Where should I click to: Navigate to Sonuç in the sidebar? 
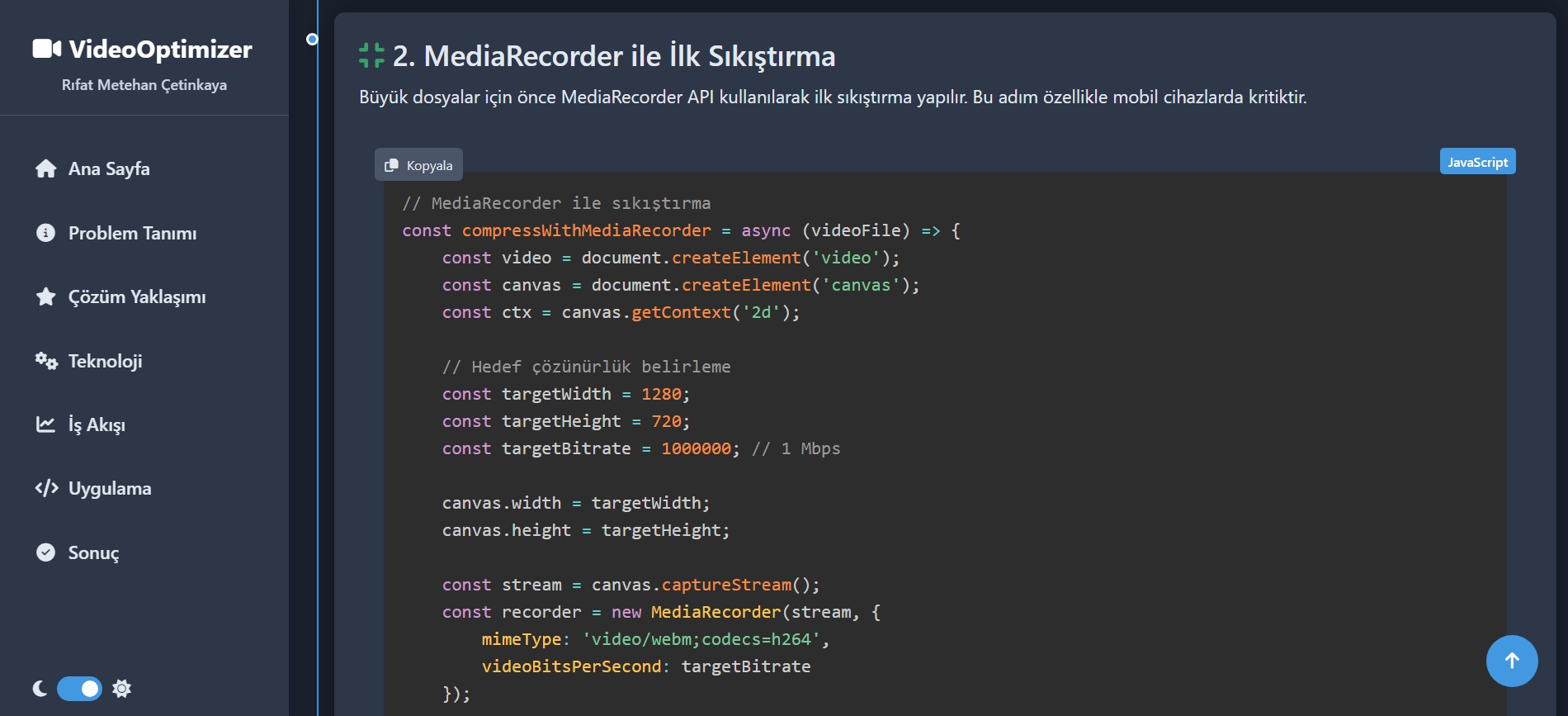(93, 552)
